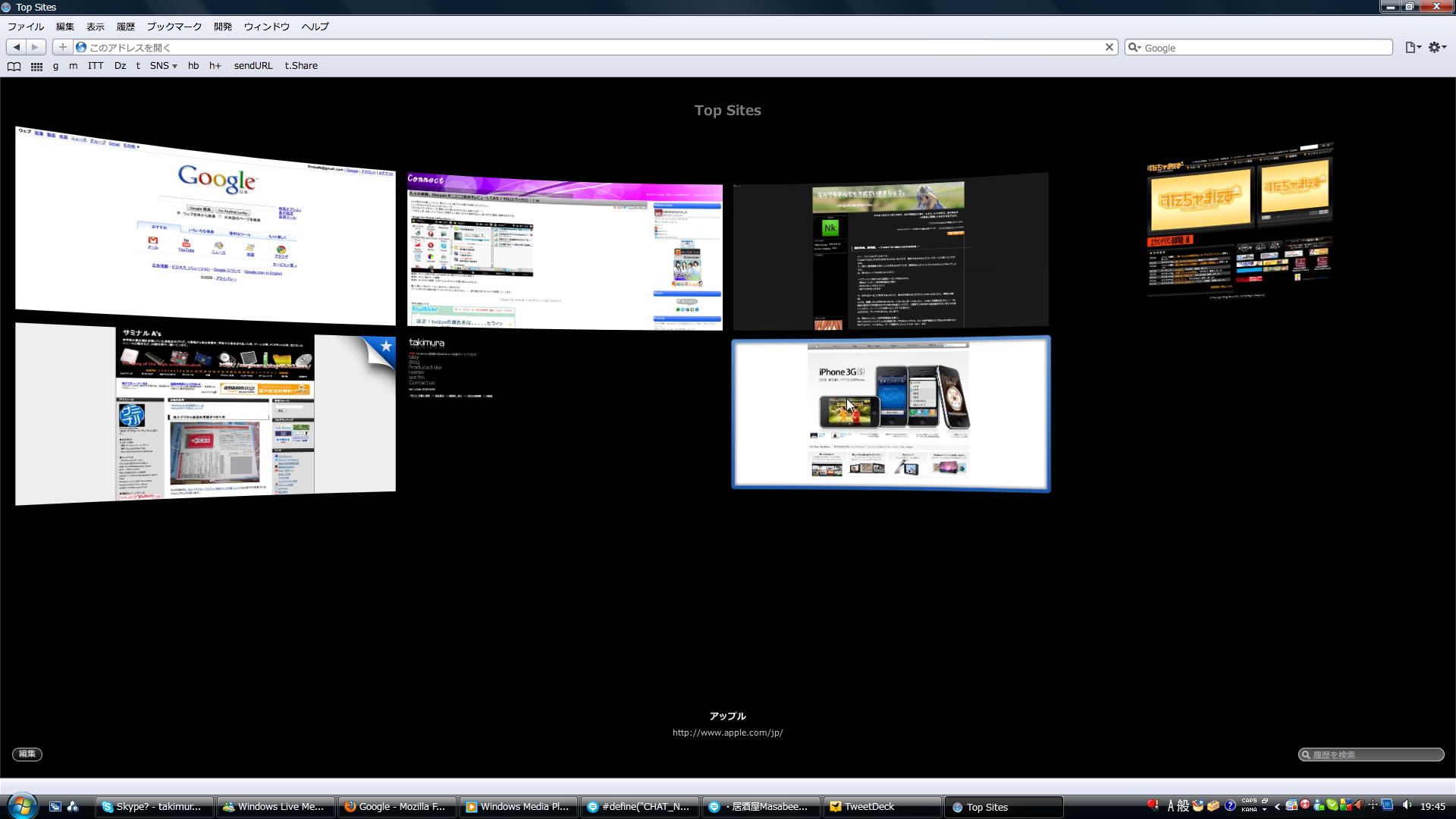Click Switch between windows quick-launch icon
The height and width of the screenshot is (819, 1456).
(55, 807)
